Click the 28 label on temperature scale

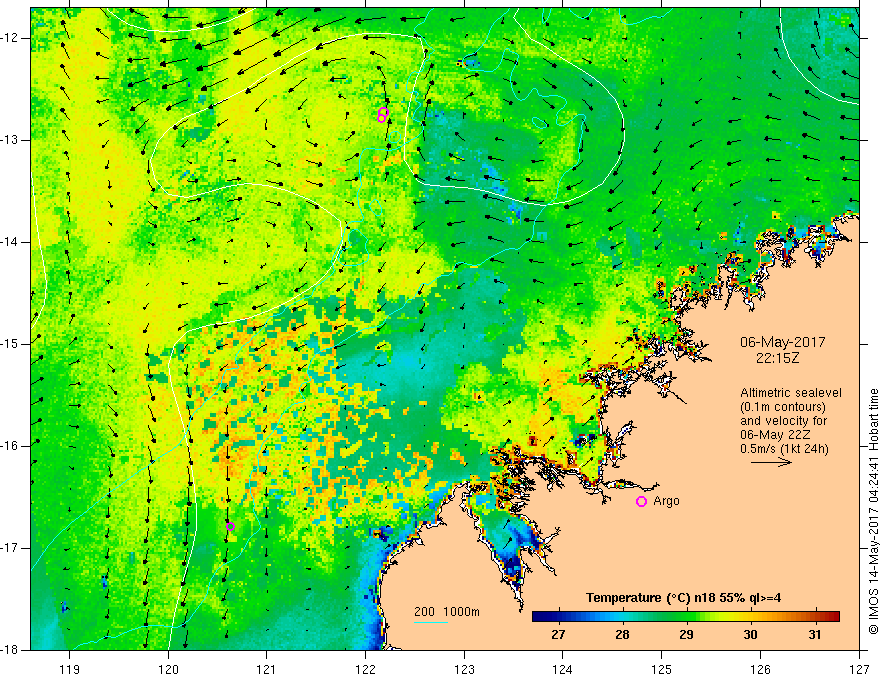pos(622,635)
